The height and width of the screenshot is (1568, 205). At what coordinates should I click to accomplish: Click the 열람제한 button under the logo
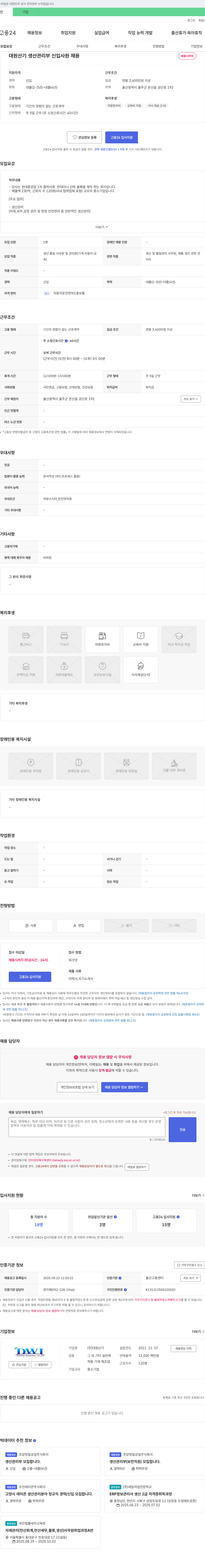[41, 1365]
